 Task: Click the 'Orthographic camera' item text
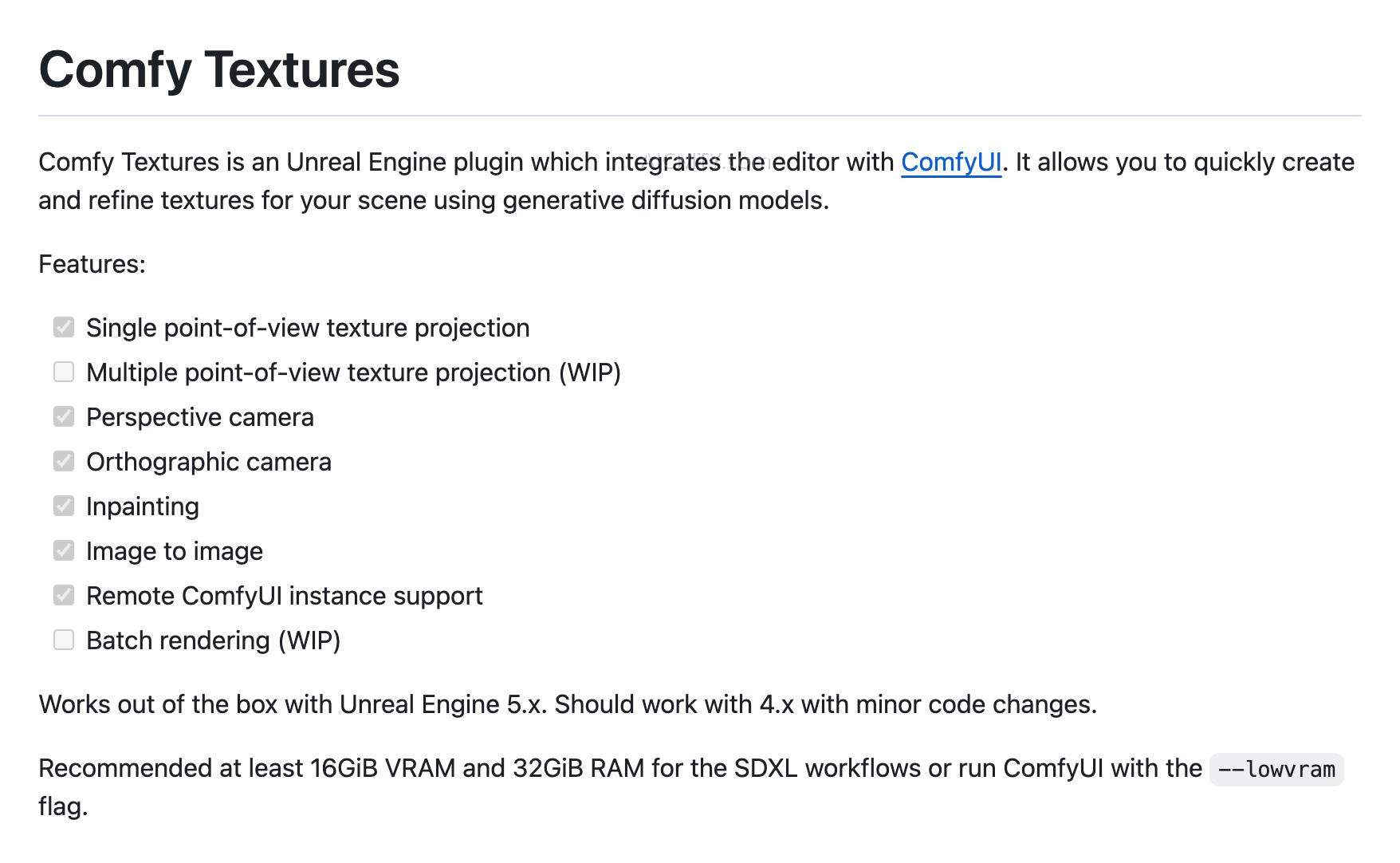(x=209, y=462)
